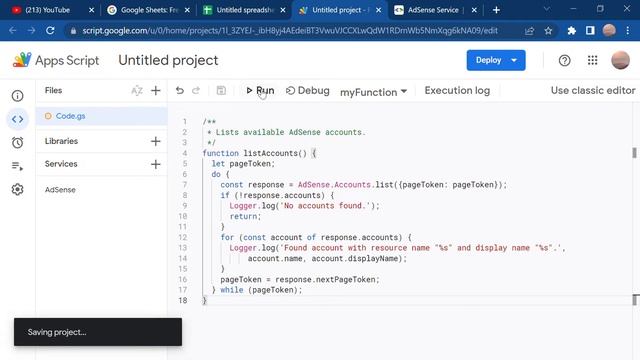Open the Help question mark icon
Image resolution: width=640 pixels, height=360 pixels.
[564, 61]
